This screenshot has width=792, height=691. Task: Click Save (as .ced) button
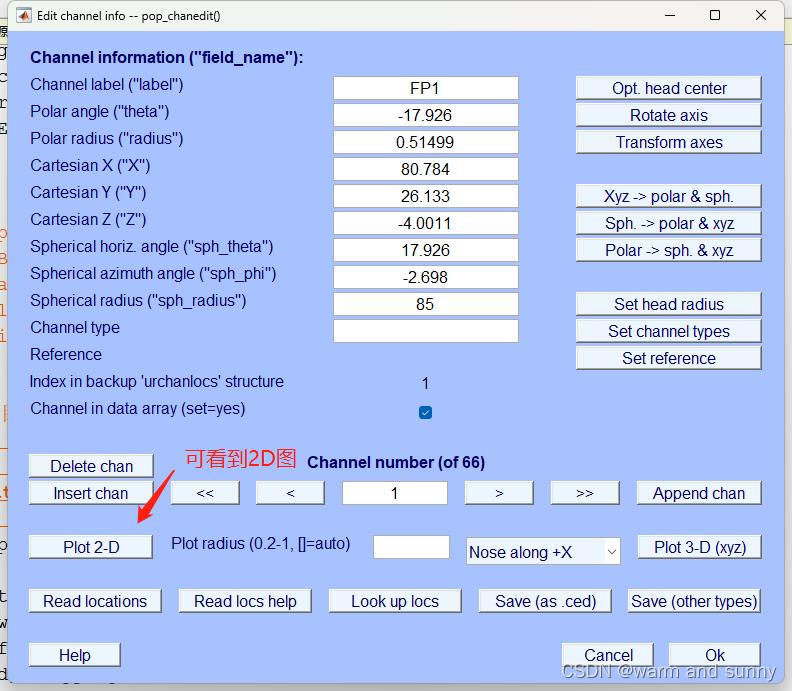click(x=546, y=601)
